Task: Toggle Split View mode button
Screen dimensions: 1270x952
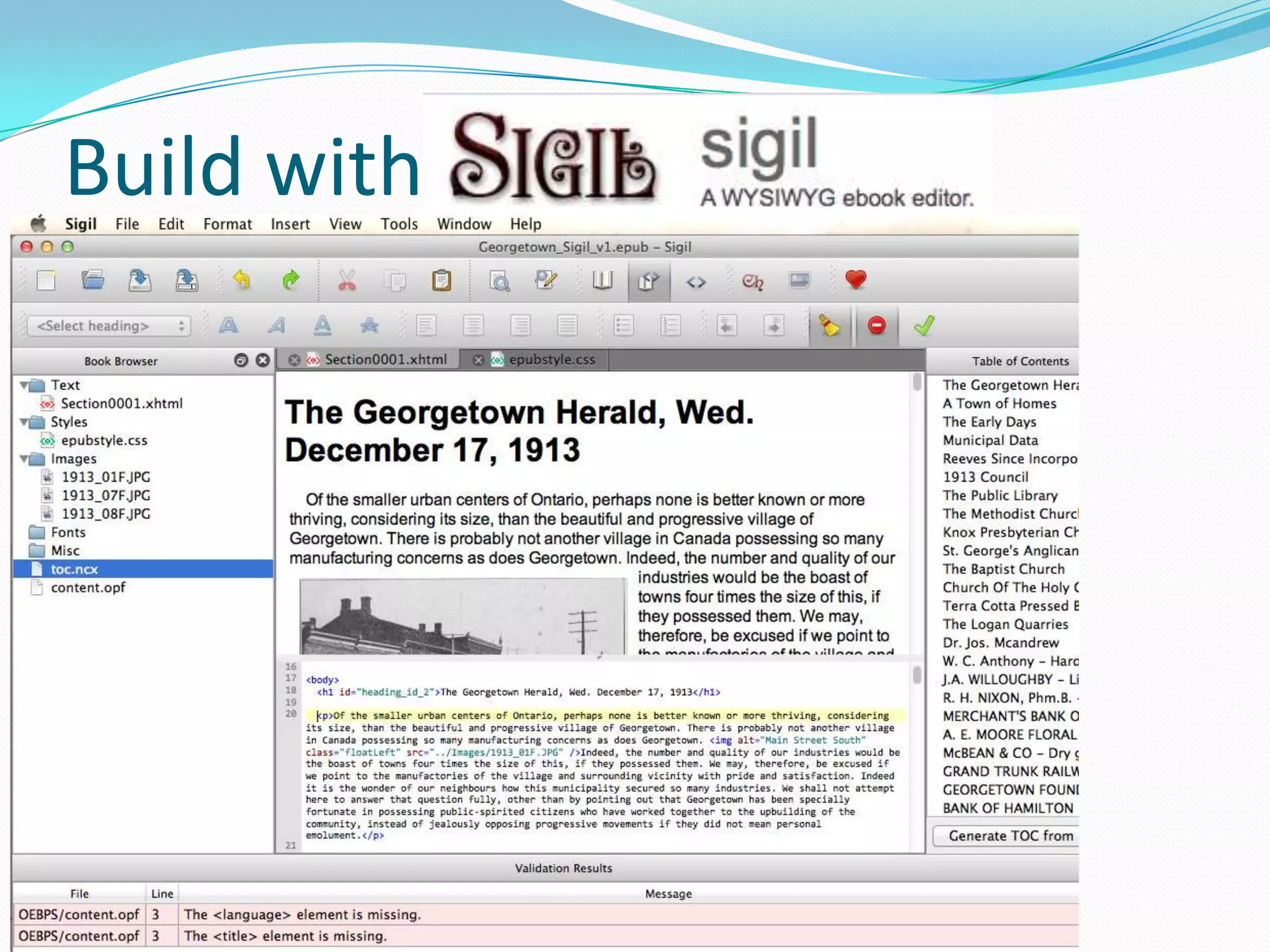Action: click(x=648, y=282)
